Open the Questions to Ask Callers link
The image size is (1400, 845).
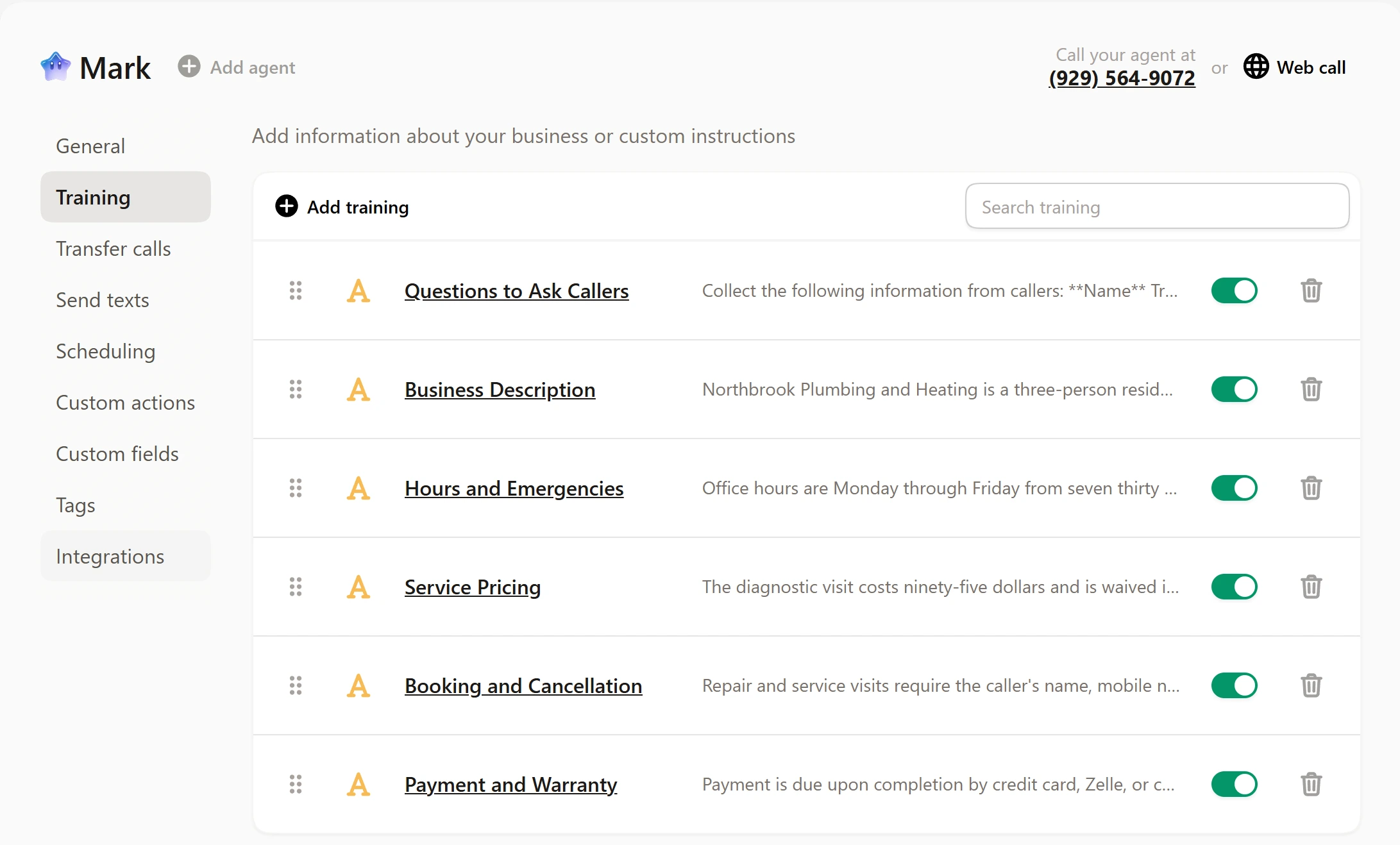click(516, 290)
